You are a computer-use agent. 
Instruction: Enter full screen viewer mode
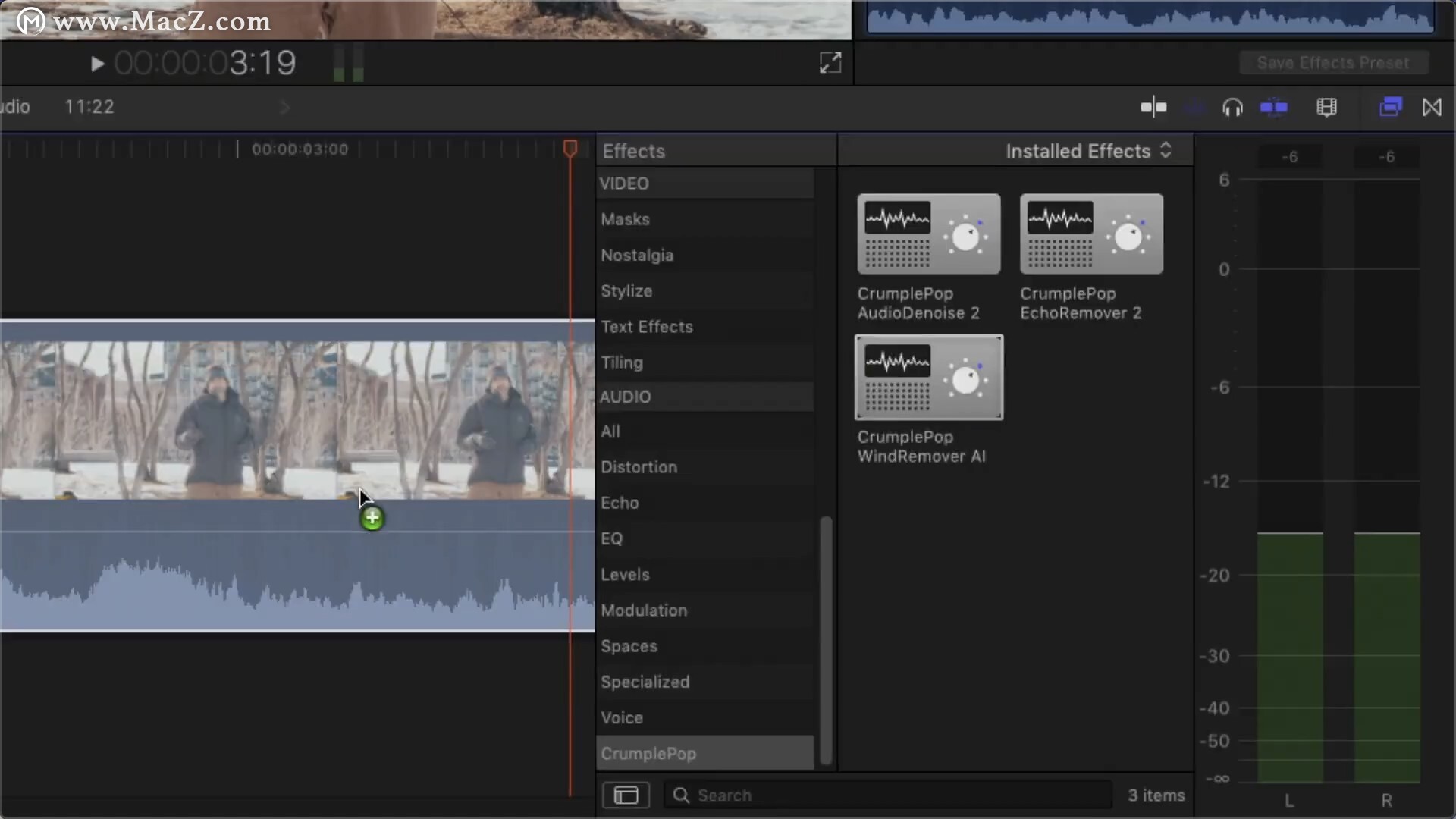coord(830,63)
